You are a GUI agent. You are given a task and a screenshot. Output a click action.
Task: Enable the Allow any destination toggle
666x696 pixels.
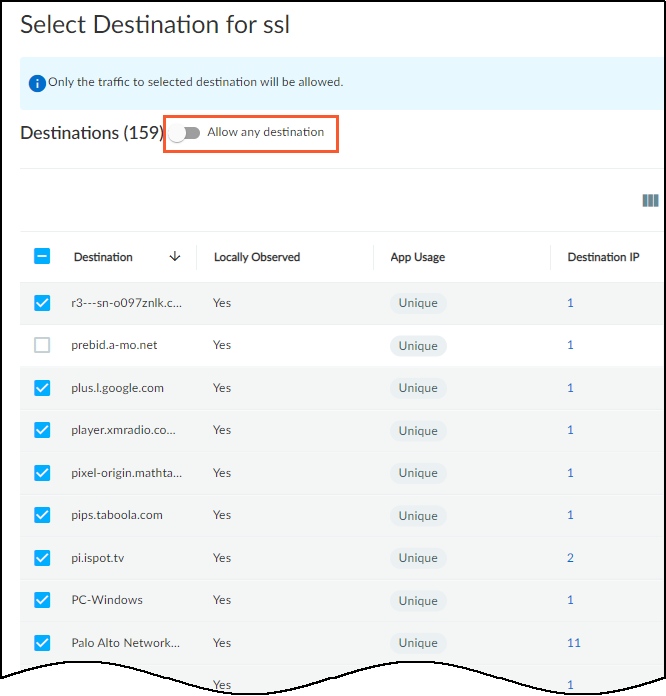click(185, 133)
